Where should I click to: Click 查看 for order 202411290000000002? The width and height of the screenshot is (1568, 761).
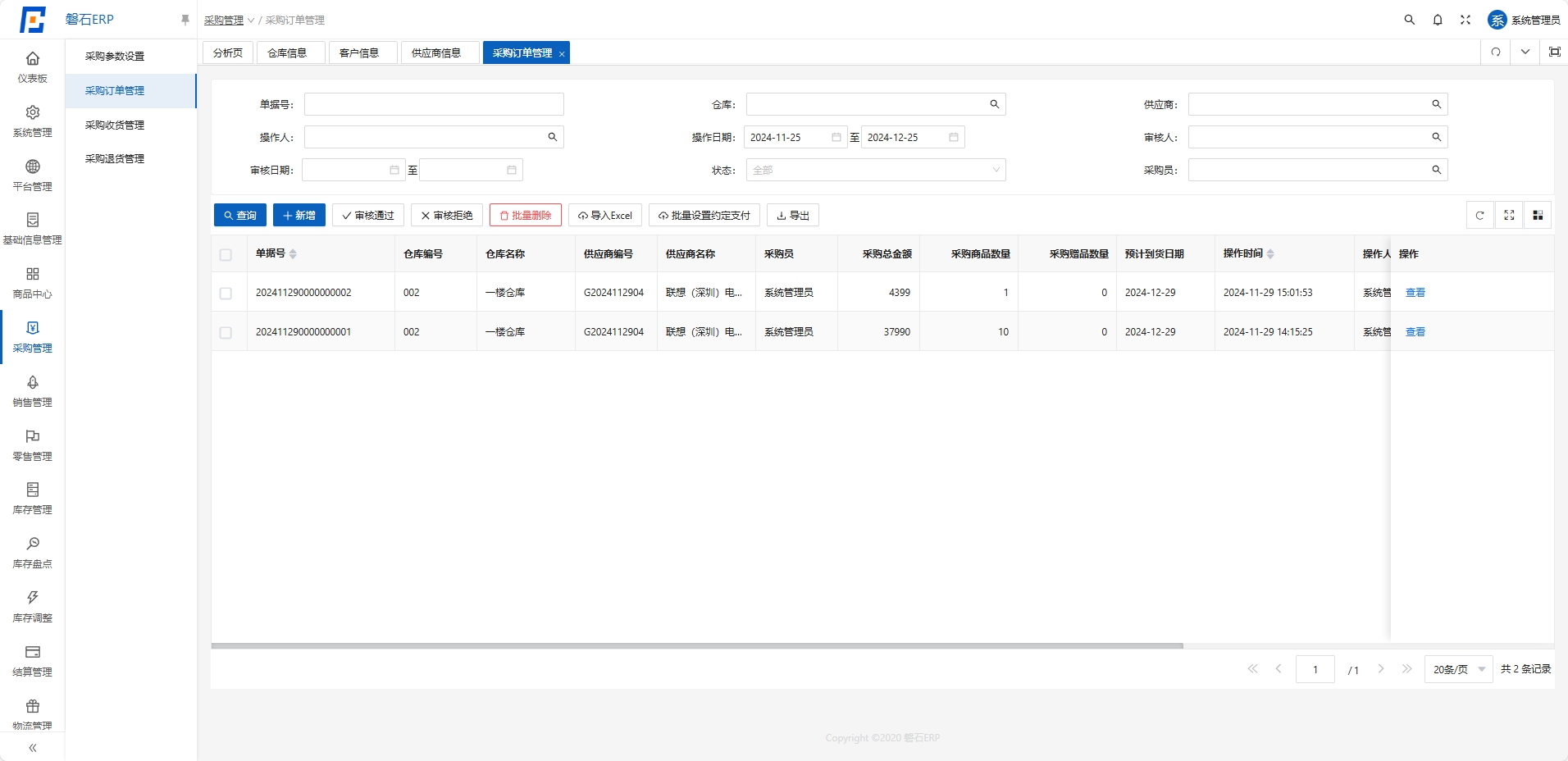1415,293
